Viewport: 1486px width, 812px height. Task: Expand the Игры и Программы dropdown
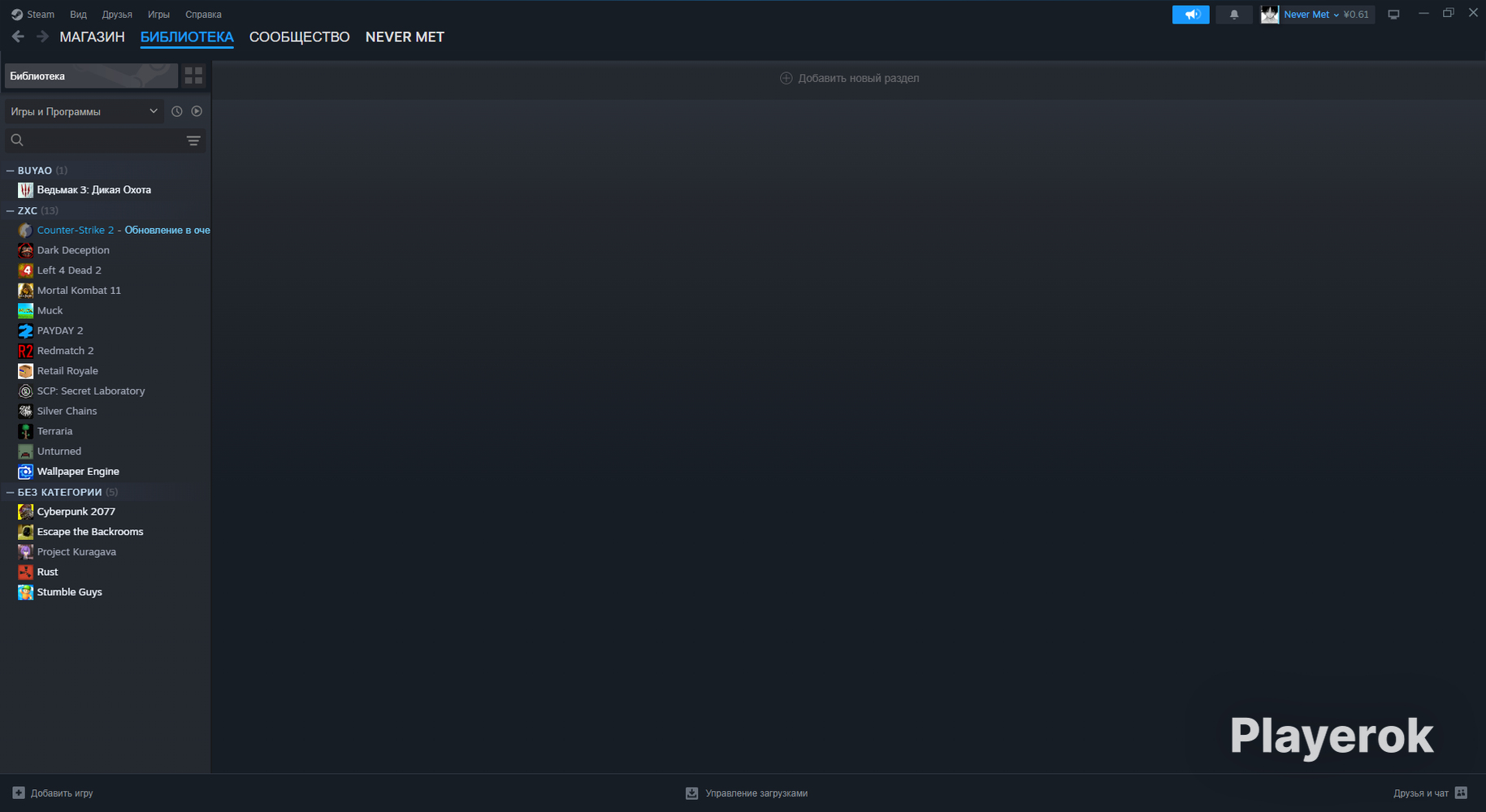[84, 111]
